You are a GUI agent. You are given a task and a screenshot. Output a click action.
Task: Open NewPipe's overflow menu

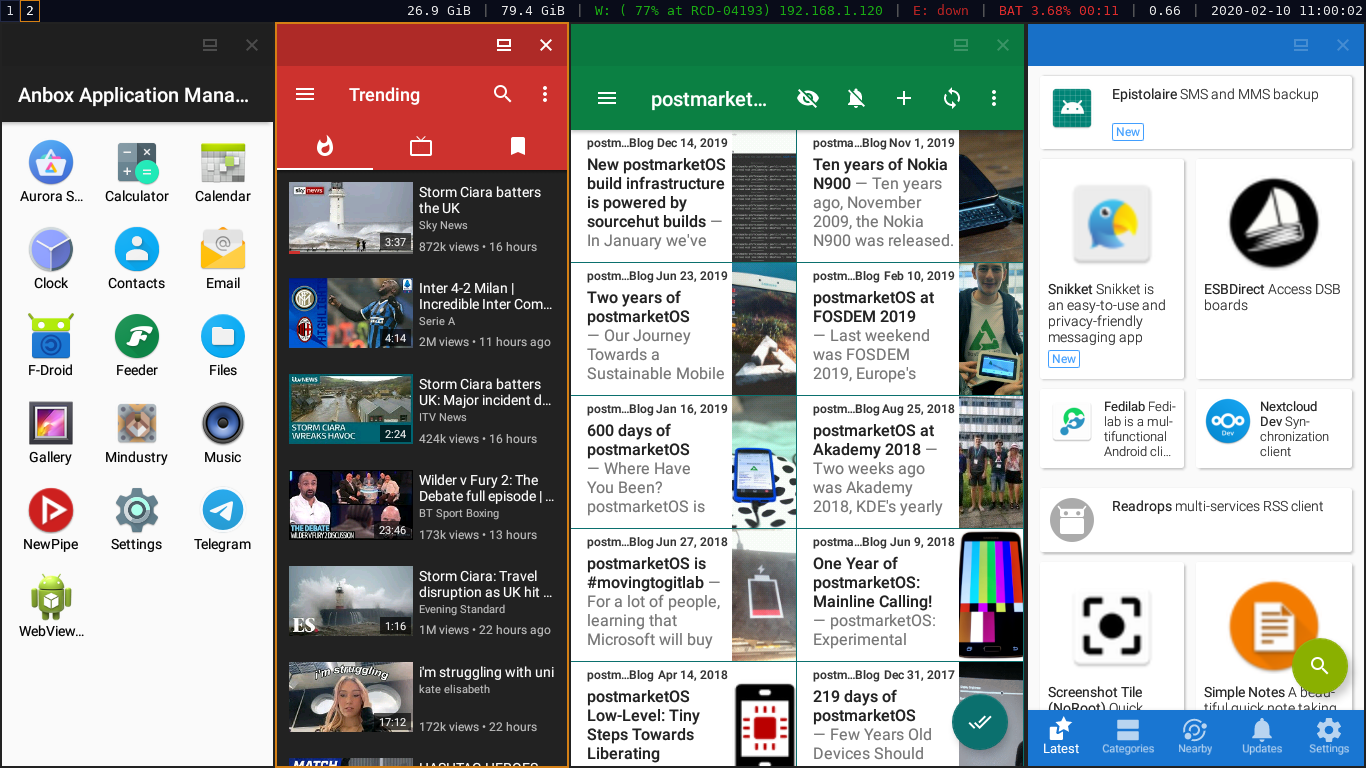(x=545, y=94)
